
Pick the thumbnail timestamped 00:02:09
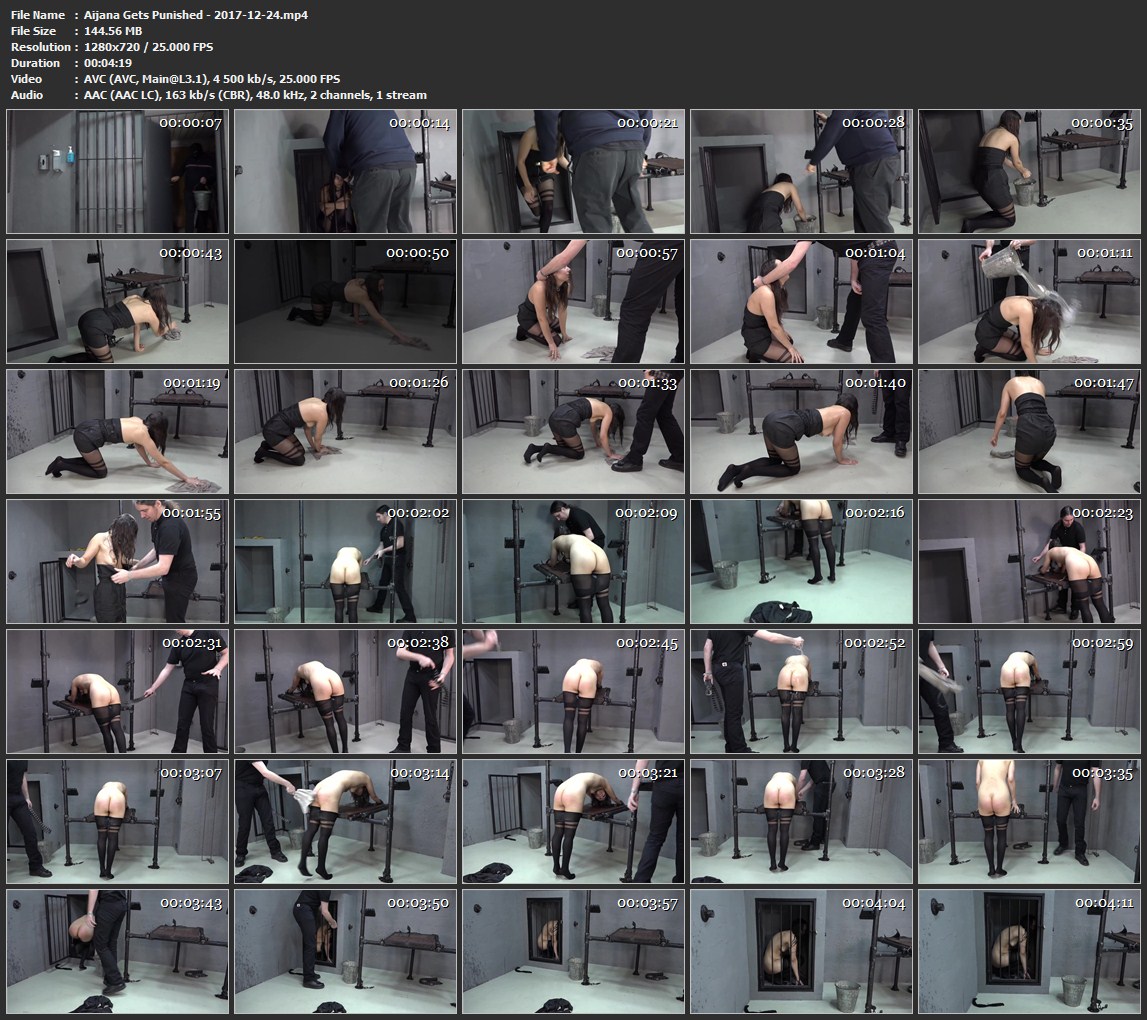point(574,562)
